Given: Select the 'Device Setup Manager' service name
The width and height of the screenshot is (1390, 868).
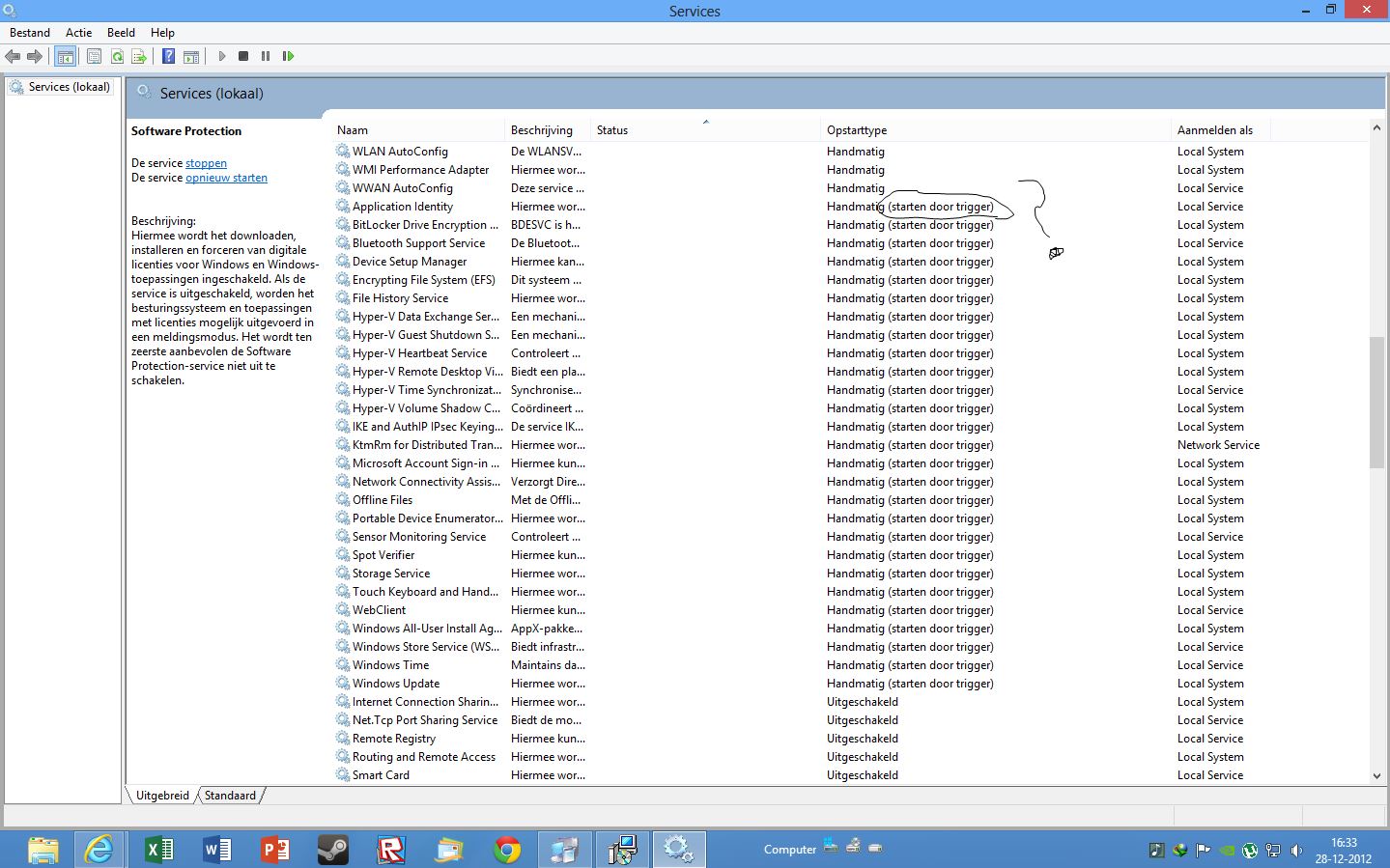Looking at the screenshot, I should click(410, 262).
